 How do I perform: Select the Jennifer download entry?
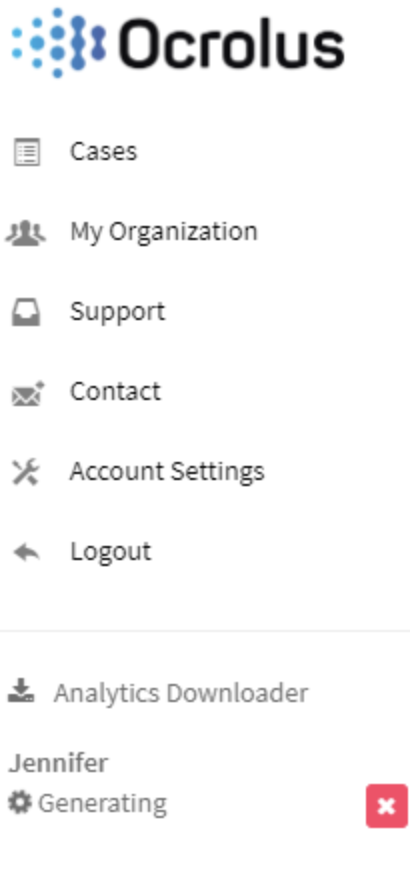[58, 763]
